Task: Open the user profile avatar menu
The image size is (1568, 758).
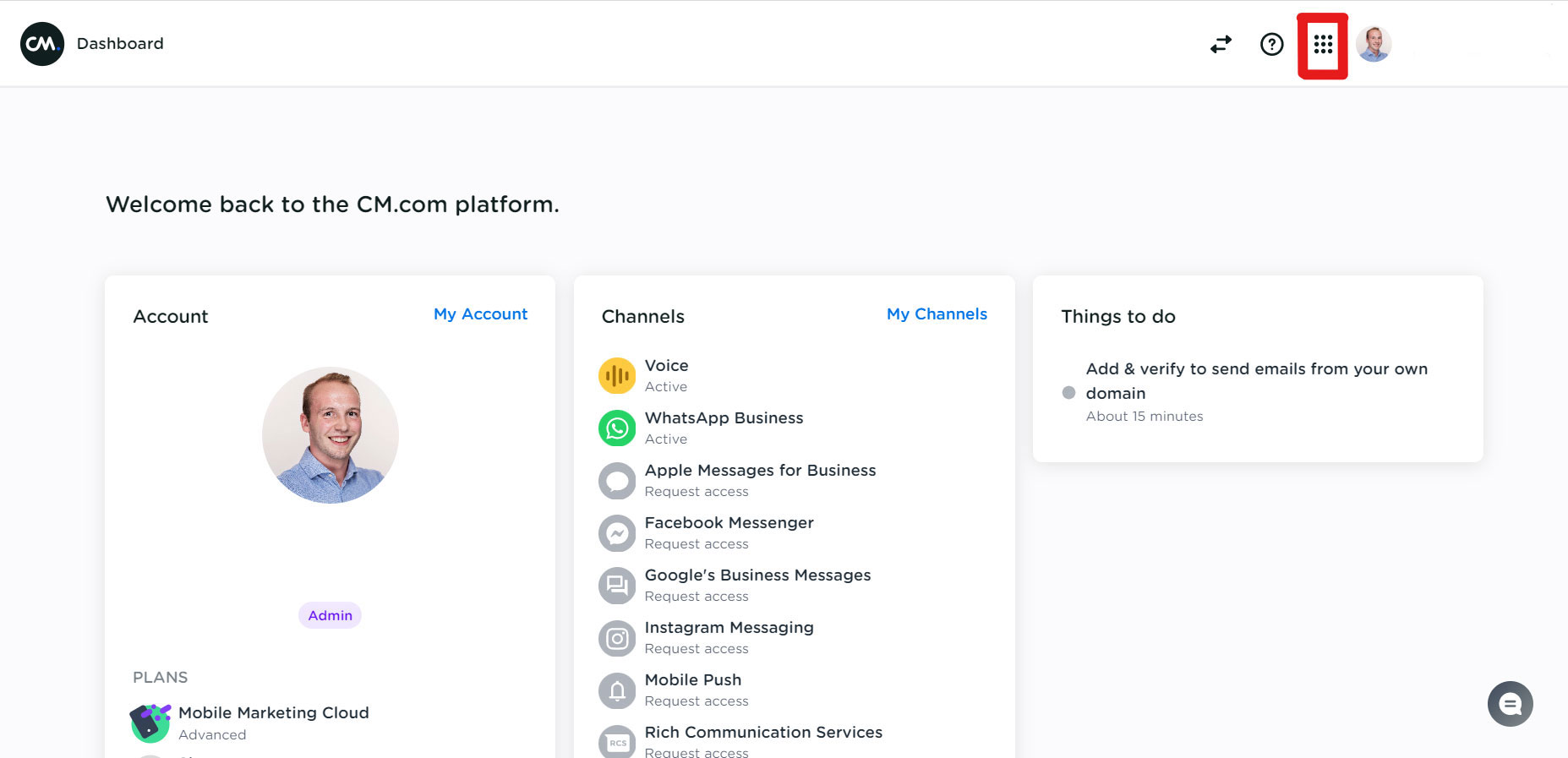Action: pos(1374,44)
